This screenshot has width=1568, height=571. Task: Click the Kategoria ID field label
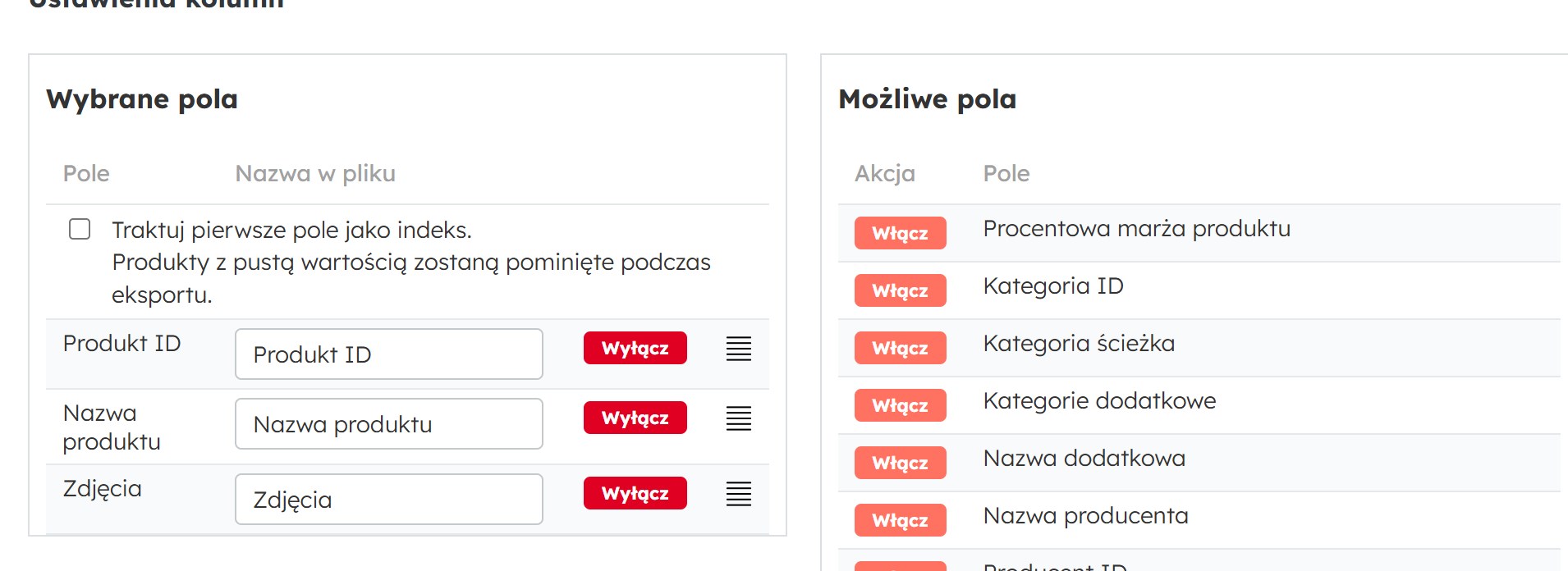[x=1053, y=286]
